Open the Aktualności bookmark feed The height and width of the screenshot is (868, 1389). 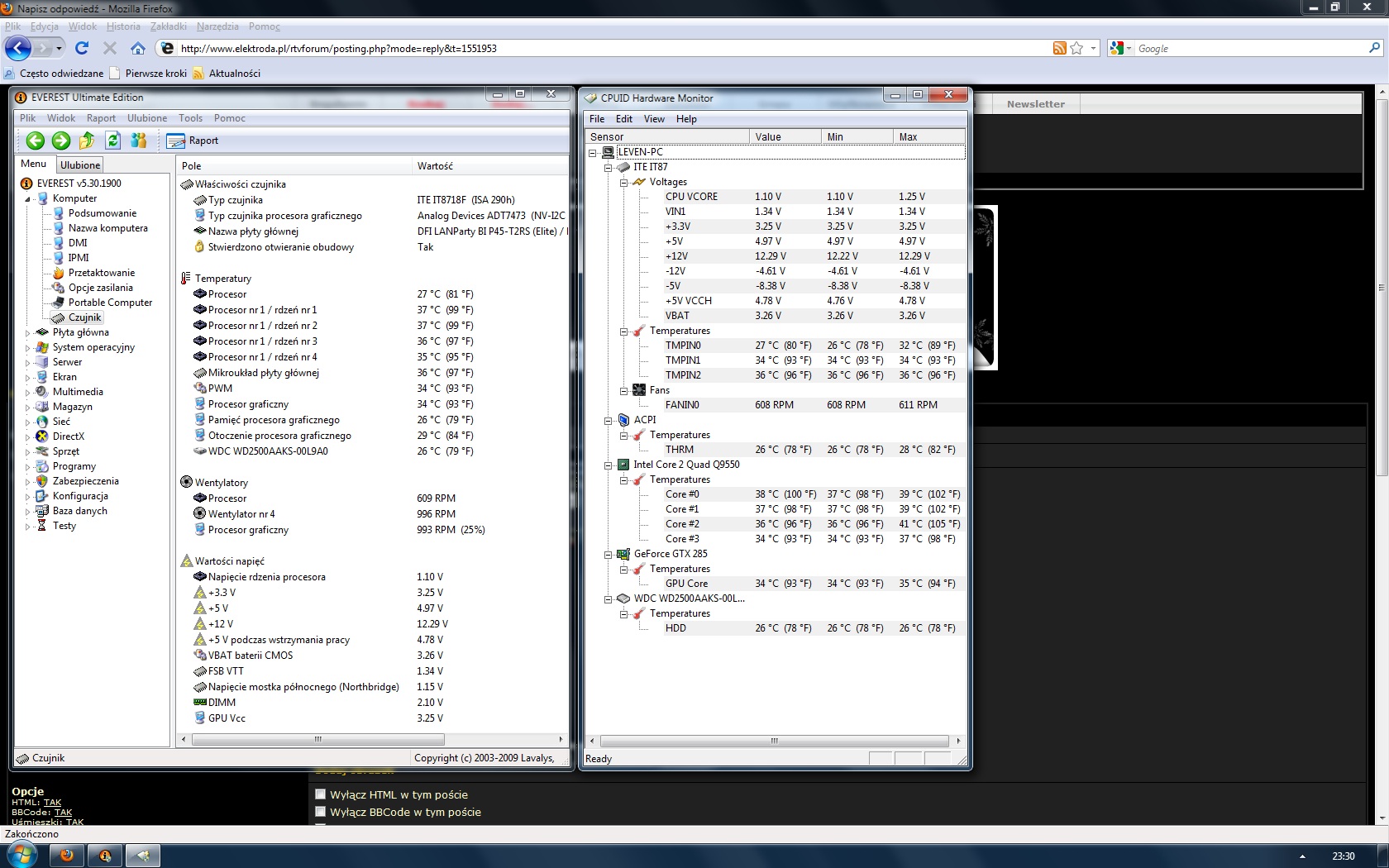227,74
